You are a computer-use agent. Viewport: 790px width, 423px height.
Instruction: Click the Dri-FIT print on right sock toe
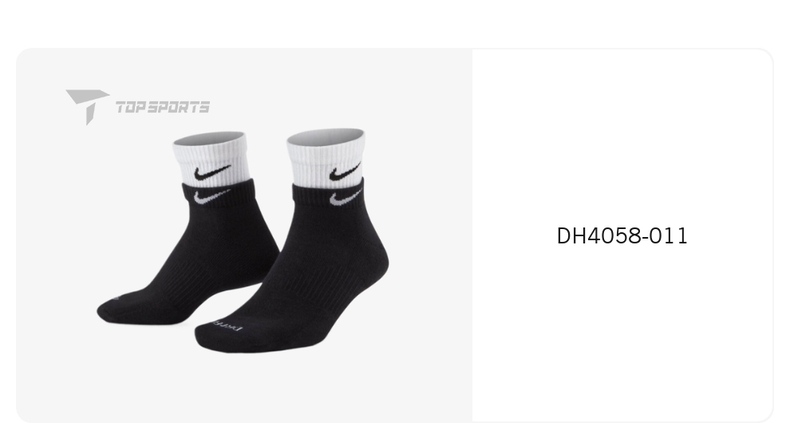pyautogui.click(x=226, y=325)
